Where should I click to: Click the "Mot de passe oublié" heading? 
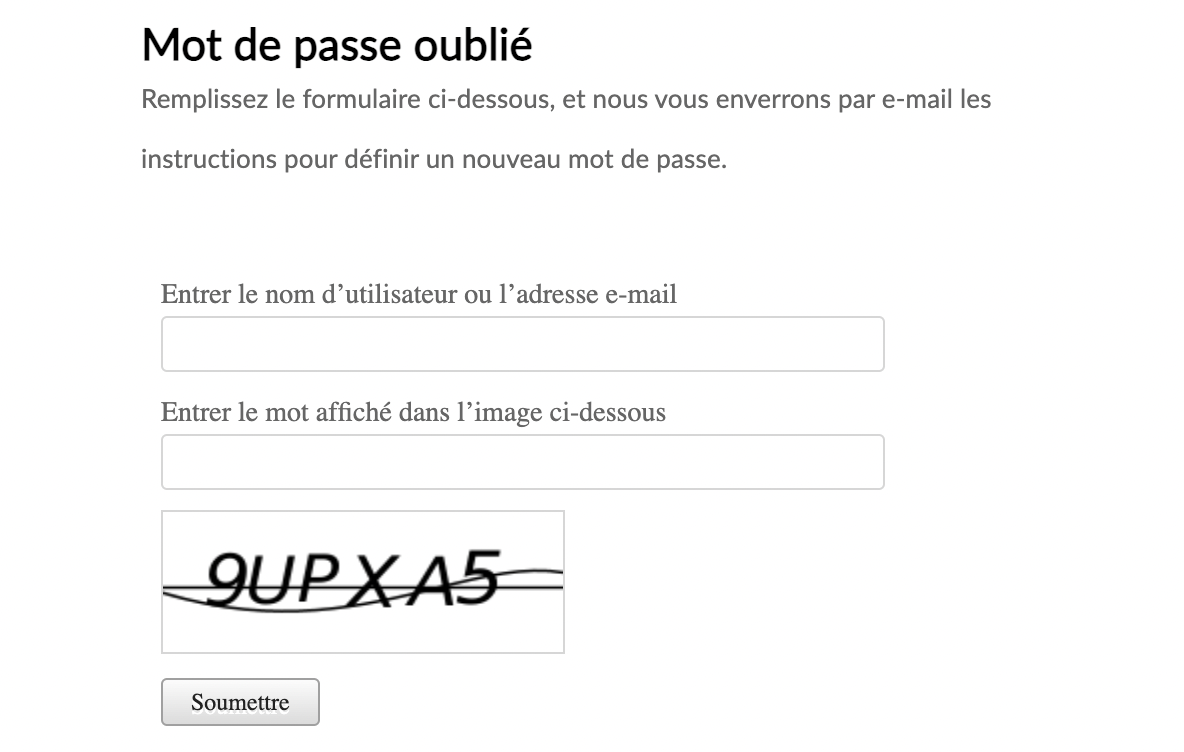pos(337,45)
